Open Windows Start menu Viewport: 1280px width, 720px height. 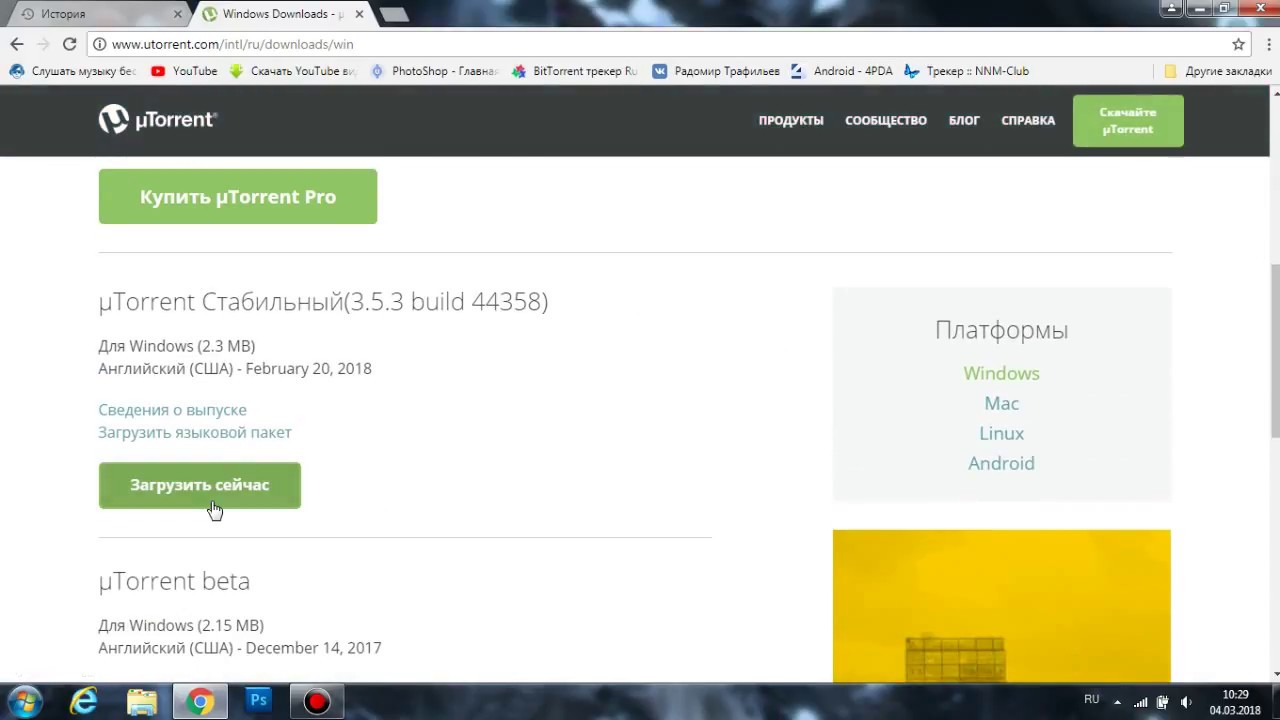click(x=24, y=701)
